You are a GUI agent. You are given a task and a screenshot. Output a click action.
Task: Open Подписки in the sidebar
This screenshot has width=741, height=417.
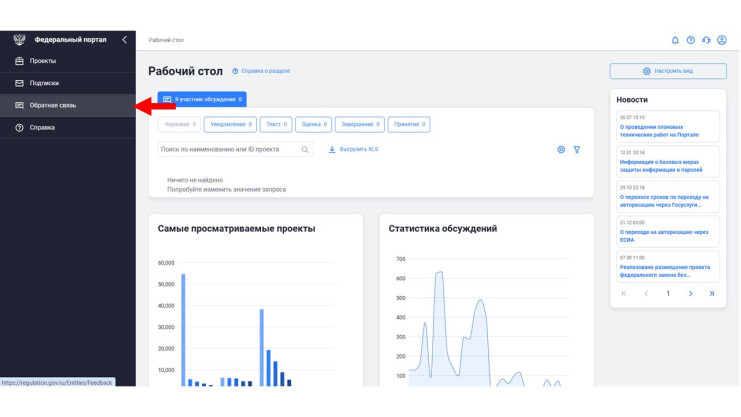[x=44, y=83]
